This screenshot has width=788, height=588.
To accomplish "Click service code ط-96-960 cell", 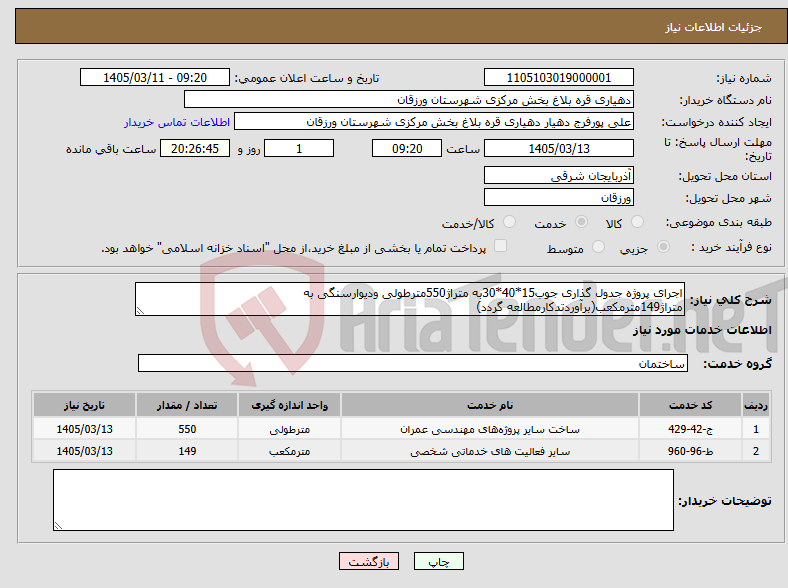I will [691, 451].
